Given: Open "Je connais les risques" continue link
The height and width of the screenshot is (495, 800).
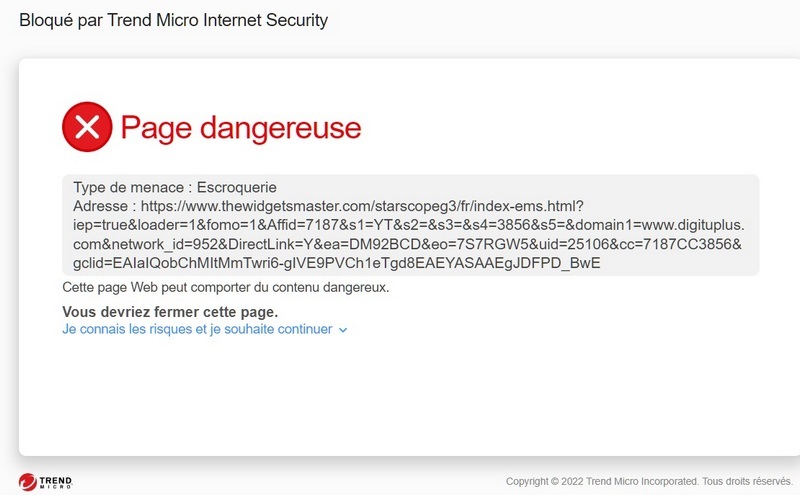Looking at the screenshot, I should coord(196,328).
